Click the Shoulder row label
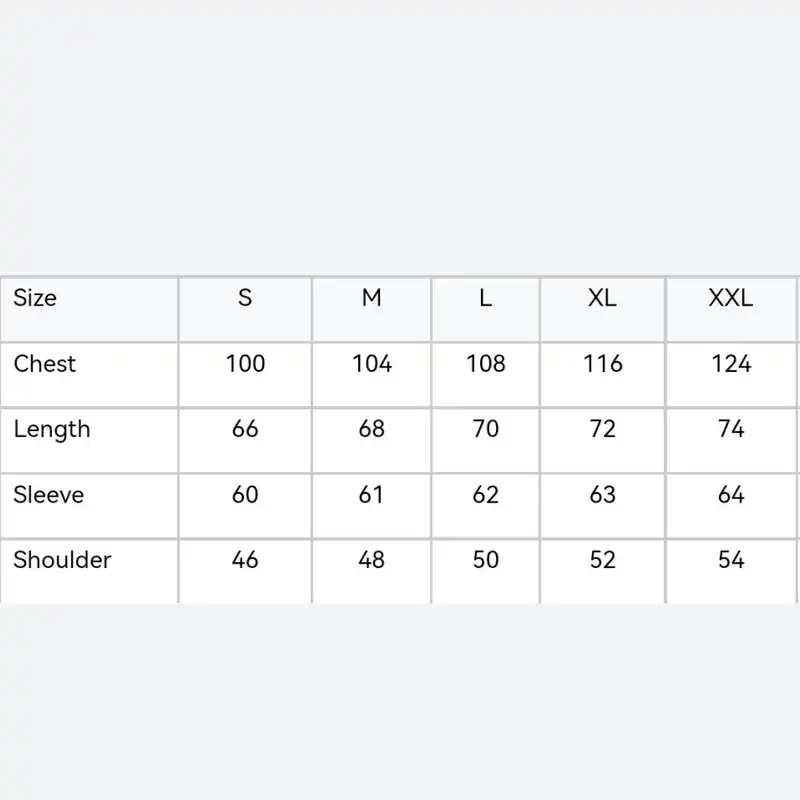Viewport: 800px width, 800px height. pyautogui.click(x=62, y=560)
